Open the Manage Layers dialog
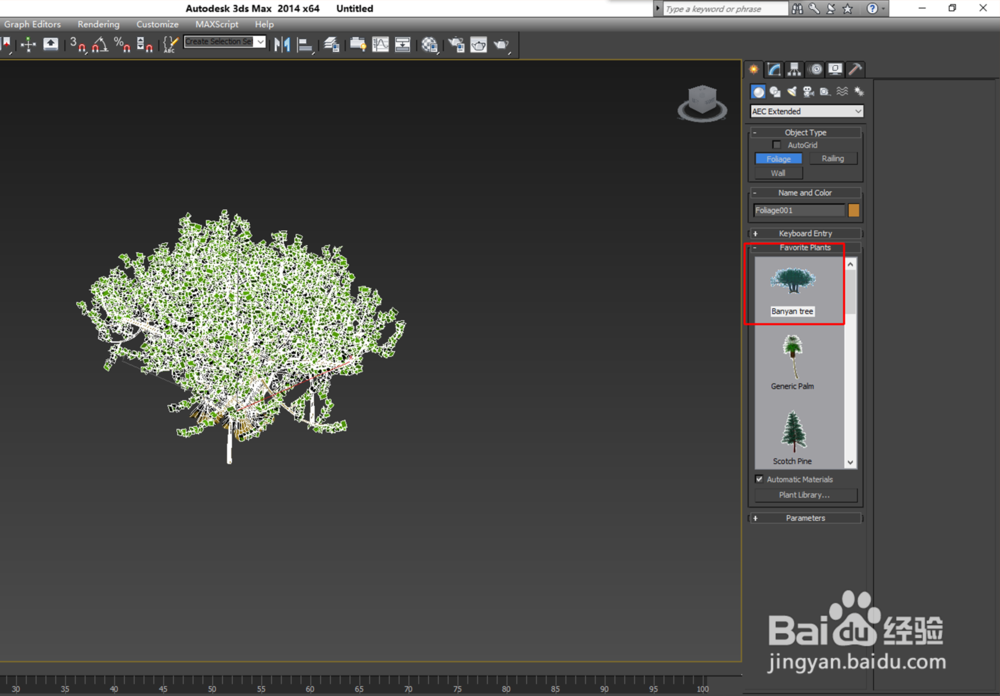1000x696 pixels. coord(331,44)
